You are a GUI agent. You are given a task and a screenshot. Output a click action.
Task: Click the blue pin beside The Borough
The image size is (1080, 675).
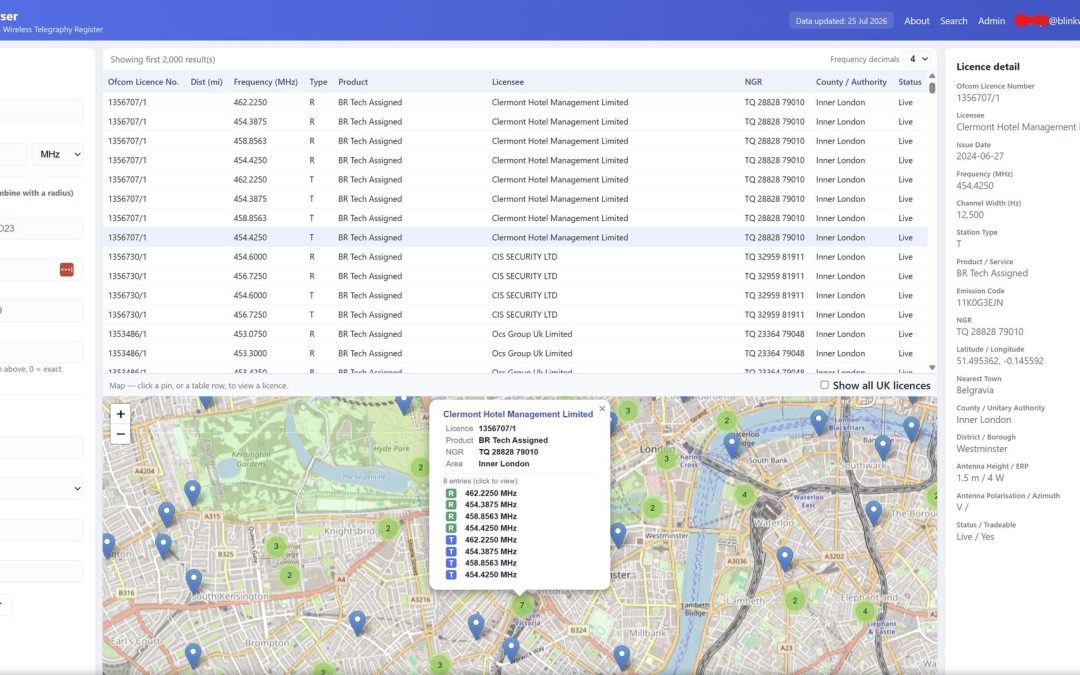[873, 513]
